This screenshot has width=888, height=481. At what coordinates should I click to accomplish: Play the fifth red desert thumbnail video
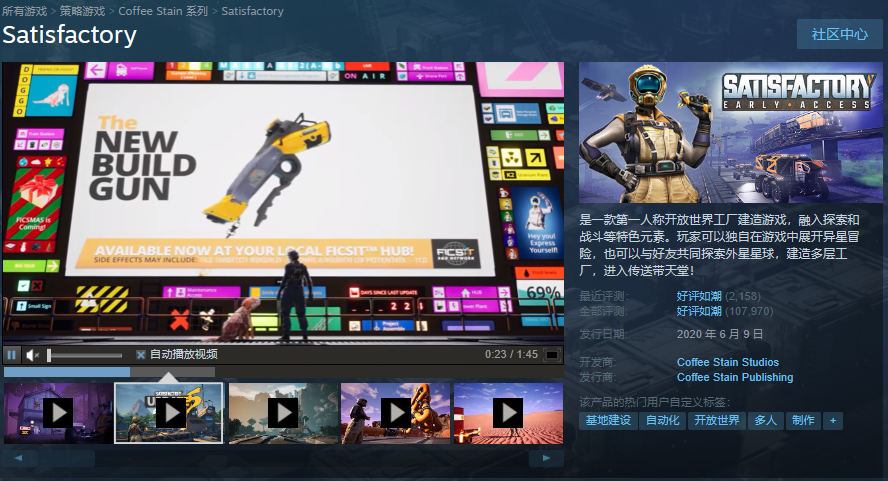tap(508, 413)
